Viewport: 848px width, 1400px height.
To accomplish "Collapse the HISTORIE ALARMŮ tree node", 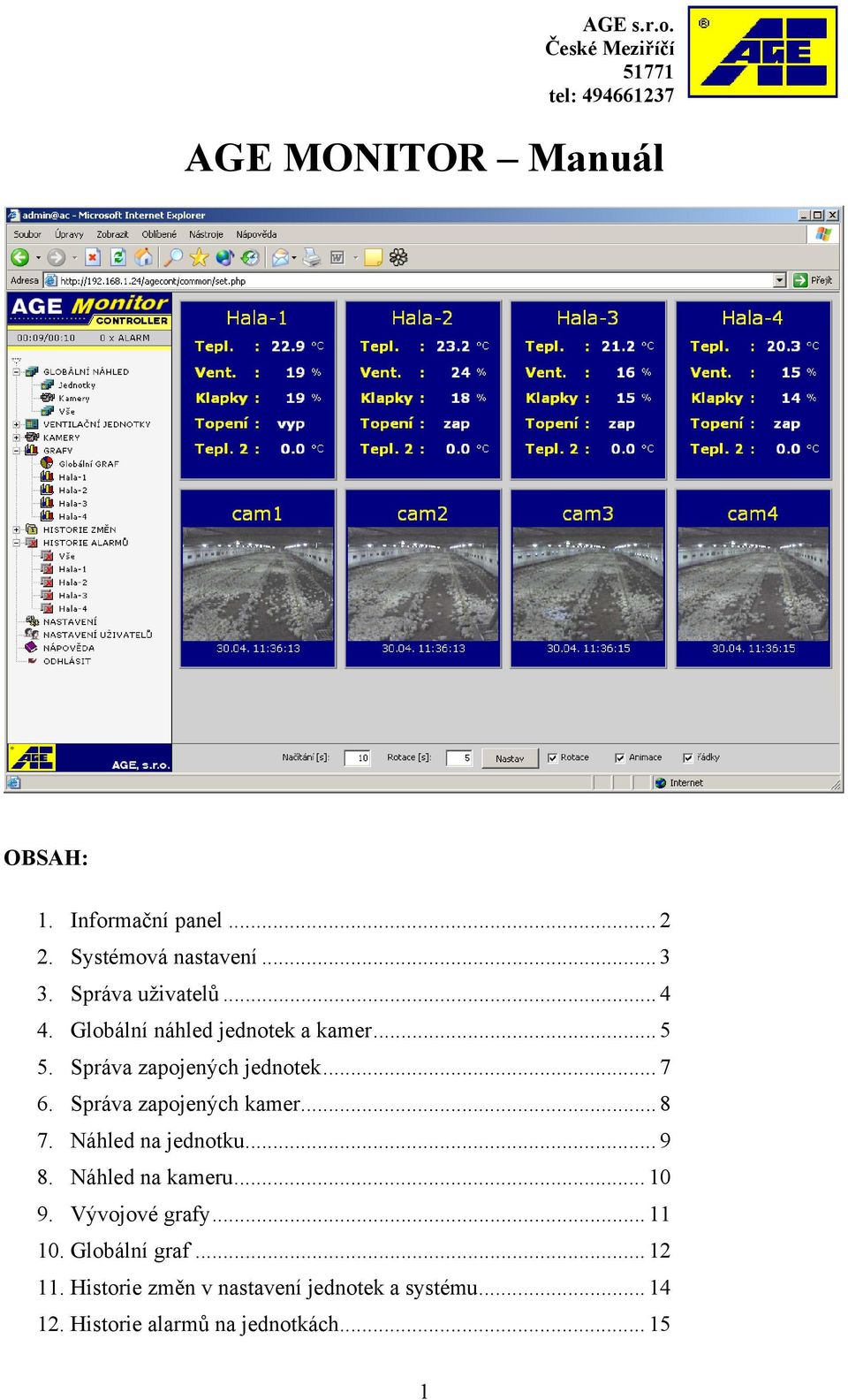I will 17,544.
